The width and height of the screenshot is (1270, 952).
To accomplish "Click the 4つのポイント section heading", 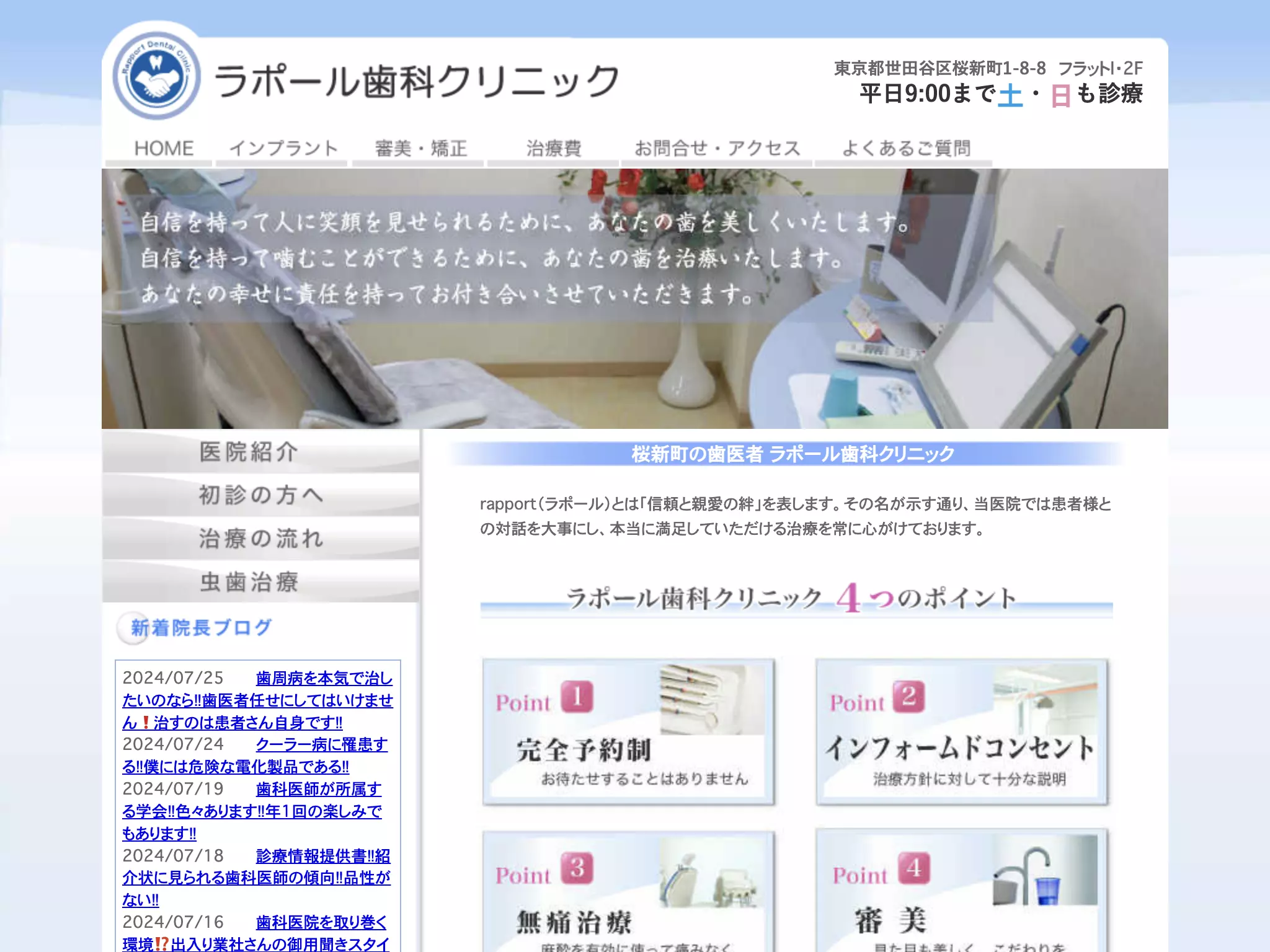I will point(796,599).
